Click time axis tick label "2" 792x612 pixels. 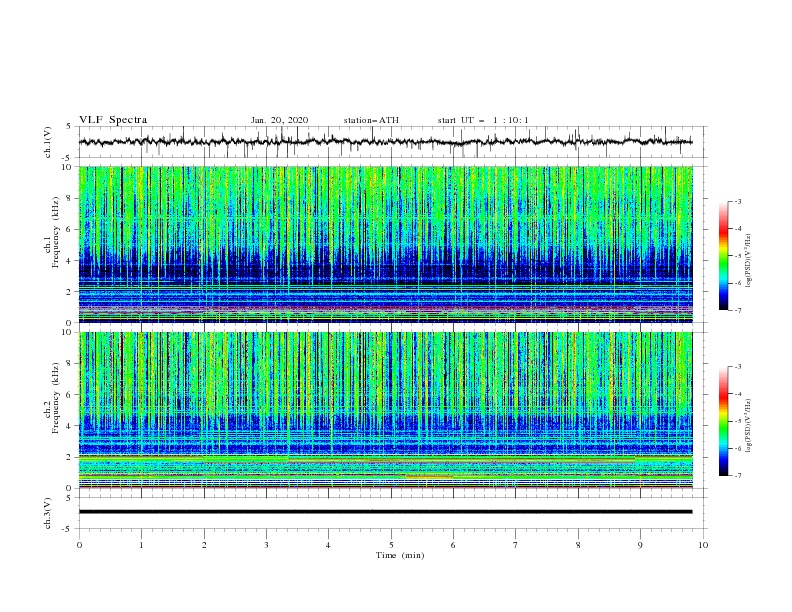(x=204, y=545)
